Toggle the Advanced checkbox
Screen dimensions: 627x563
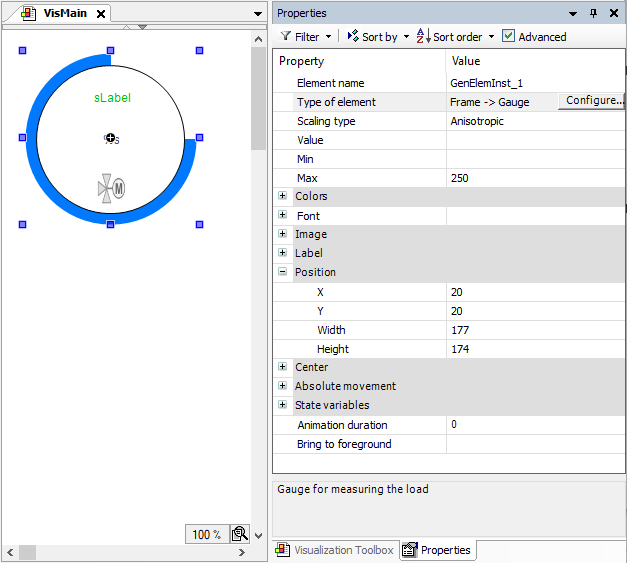[x=508, y=36]
